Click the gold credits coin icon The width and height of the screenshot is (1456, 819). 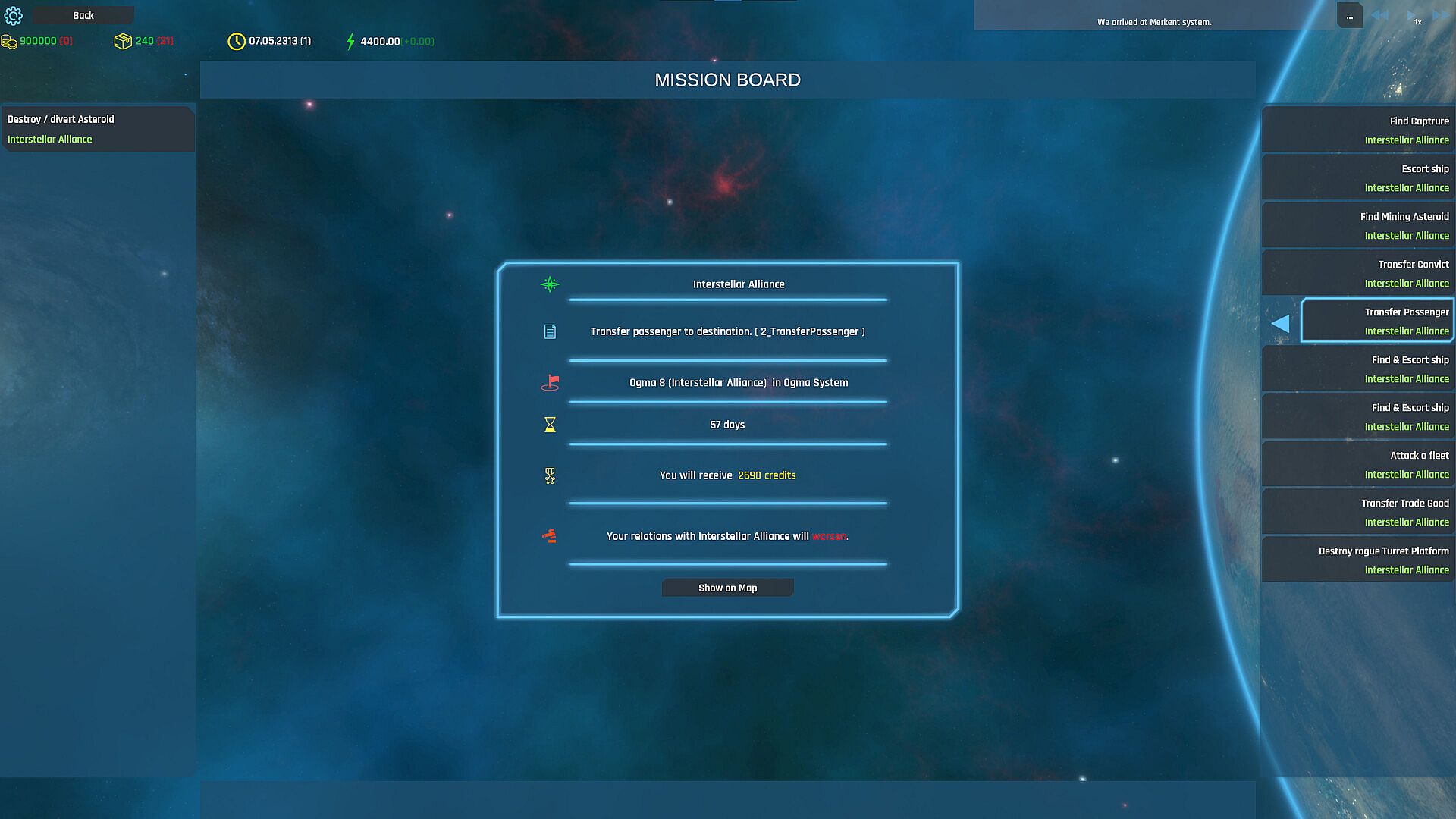tap(9, 41)
